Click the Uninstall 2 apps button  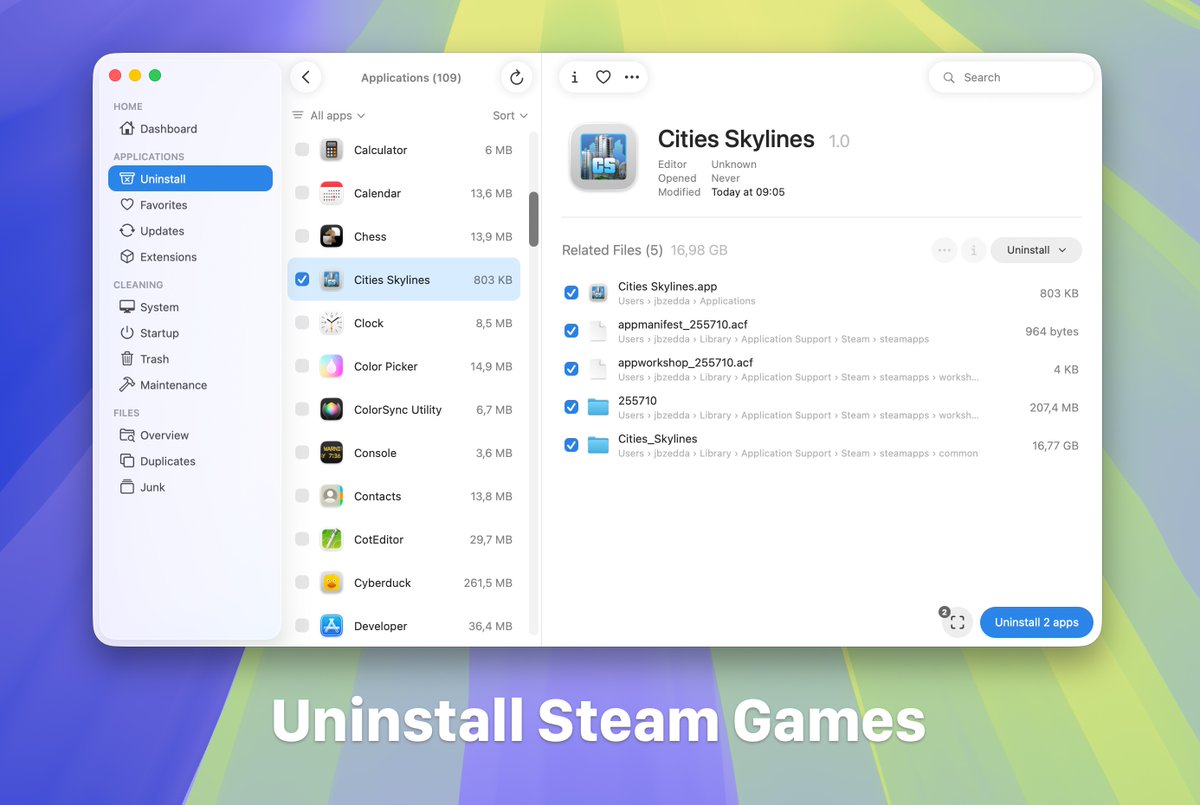(1036, 622)
